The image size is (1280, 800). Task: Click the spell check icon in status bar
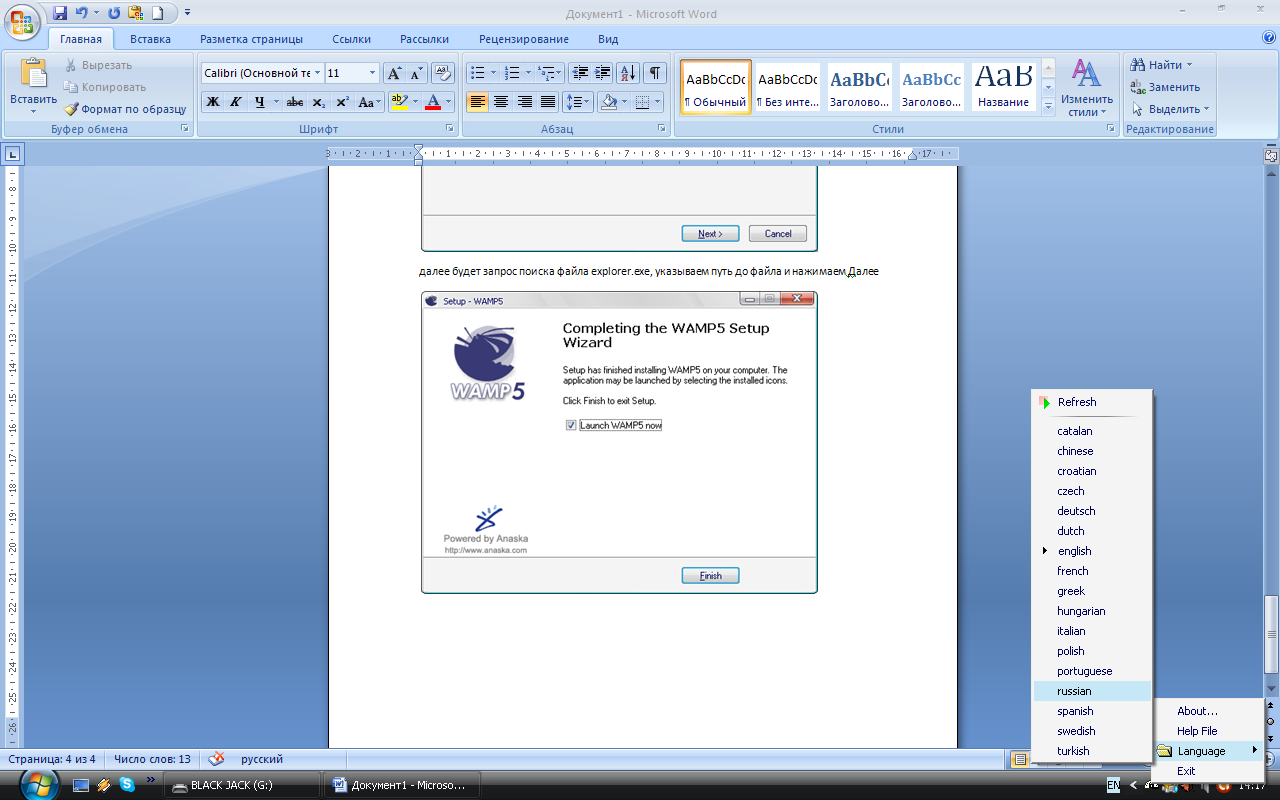pos(216,759)
